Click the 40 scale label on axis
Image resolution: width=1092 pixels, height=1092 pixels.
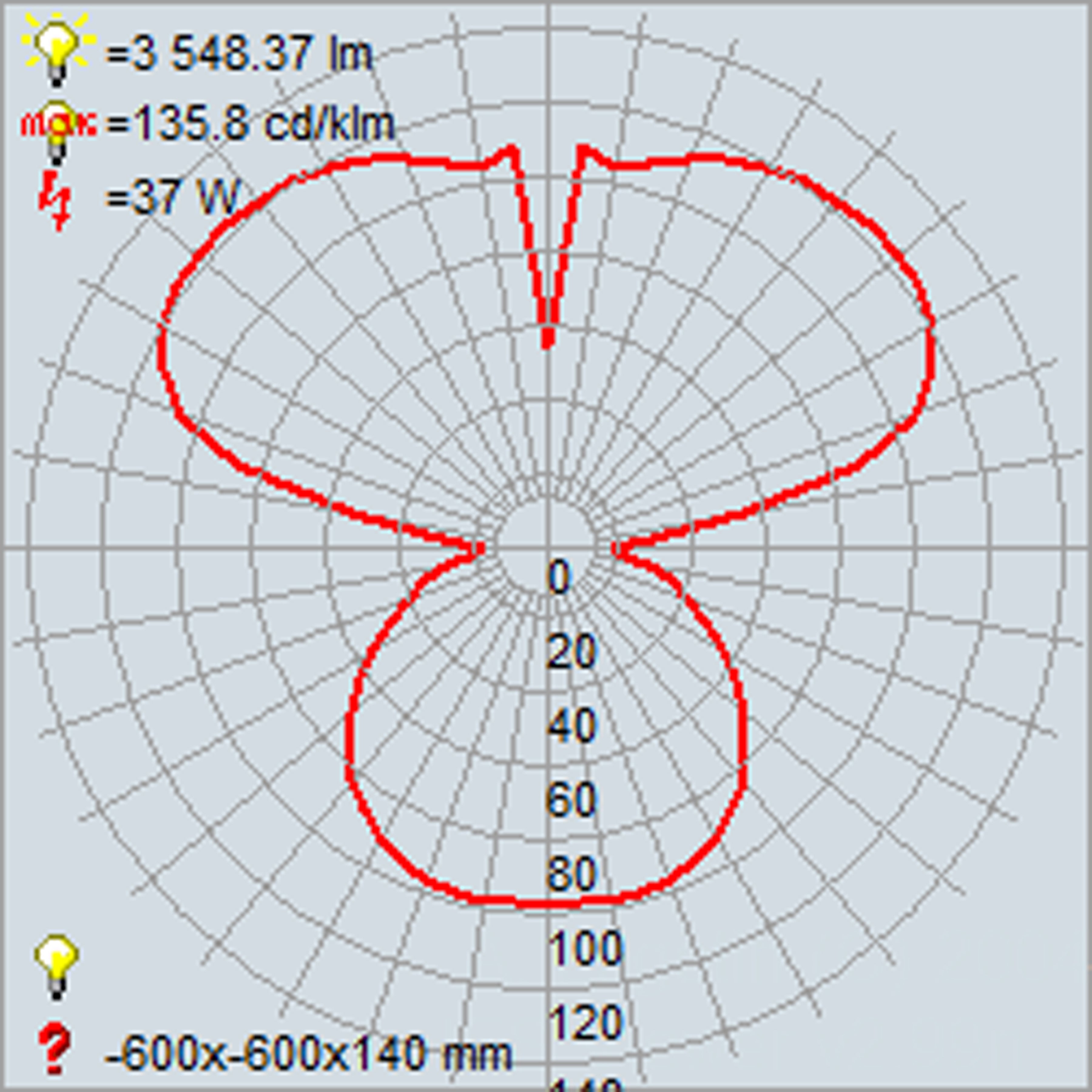click(x=571, y=725)
